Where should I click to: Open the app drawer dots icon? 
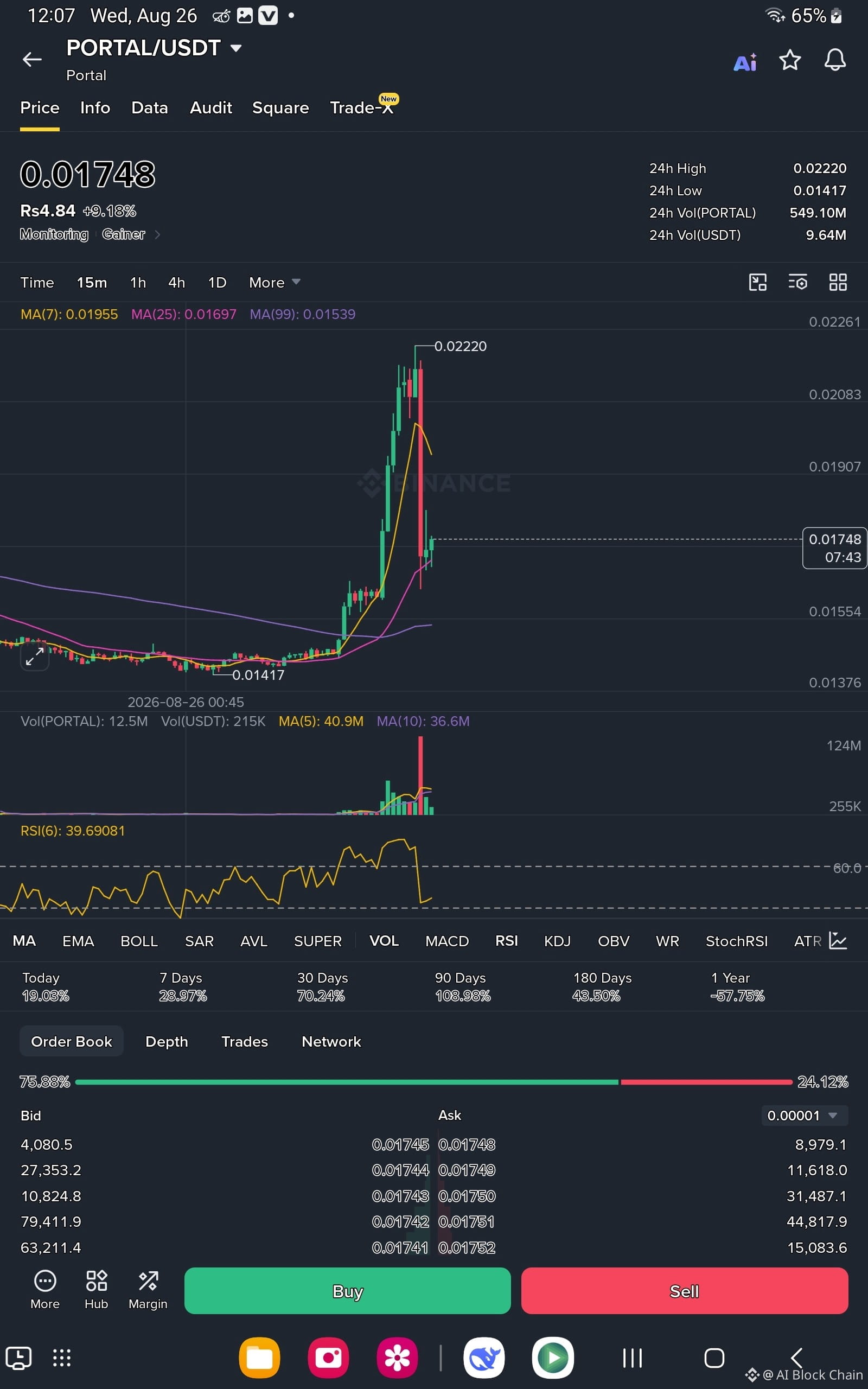tap(61, 1358)
